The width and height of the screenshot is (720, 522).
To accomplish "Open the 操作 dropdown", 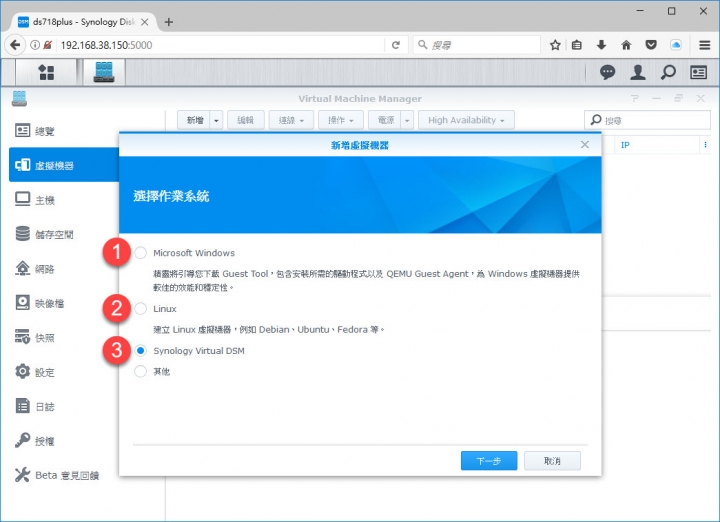I will pyautogui.click(x=341, y=120).
